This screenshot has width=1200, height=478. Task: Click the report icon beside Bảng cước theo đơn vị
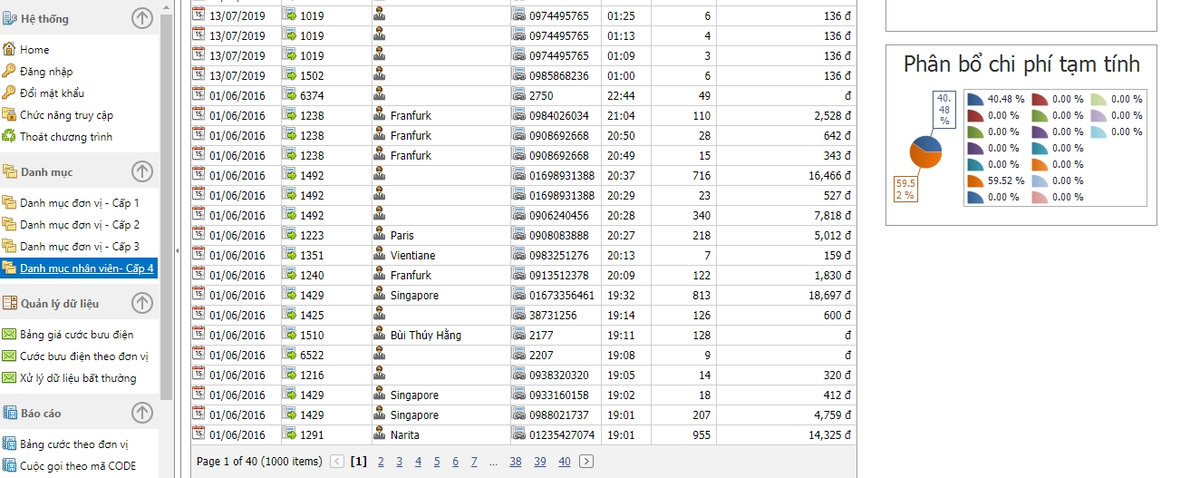click(x=9, y=443)
